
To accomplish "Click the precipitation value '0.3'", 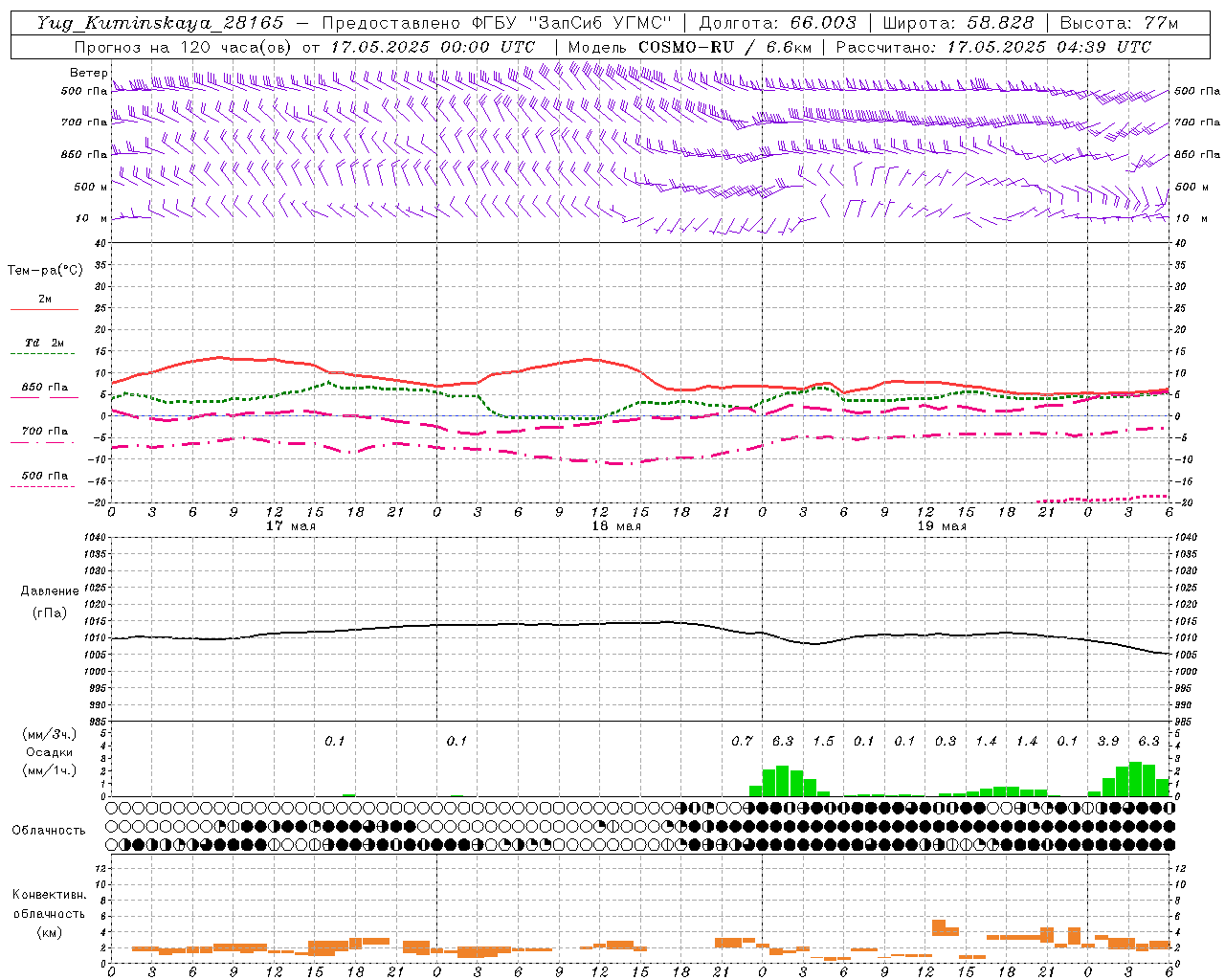I will (946, 741).
